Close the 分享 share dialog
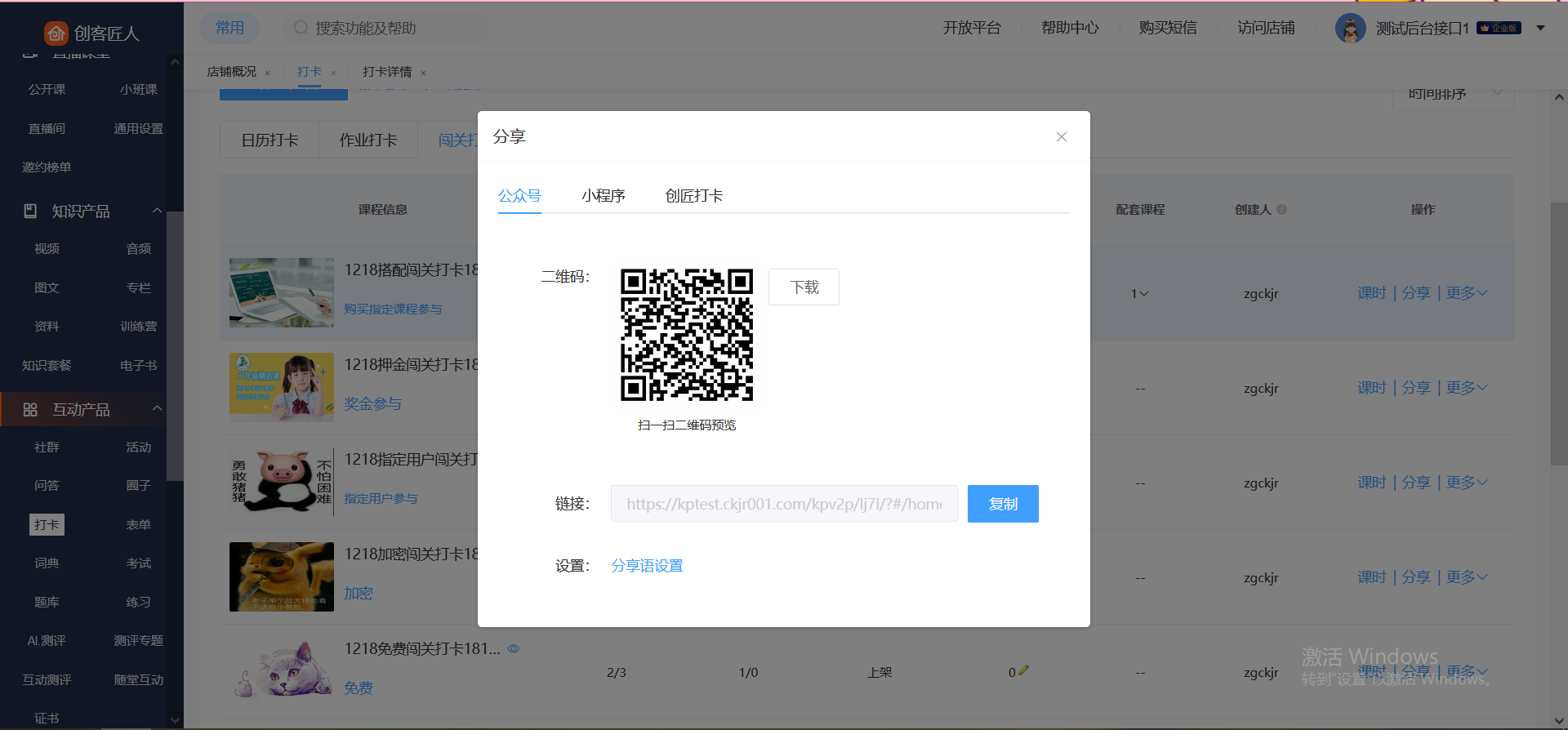Viewport: 1568px width, 730px height. pyautogui.click(x=1061, y=137)
